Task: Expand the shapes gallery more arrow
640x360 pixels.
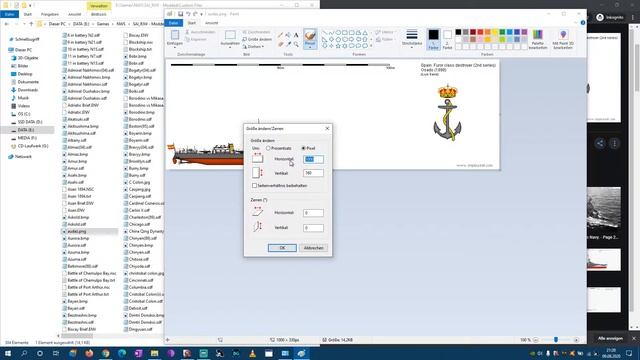Action: point(371,45)
